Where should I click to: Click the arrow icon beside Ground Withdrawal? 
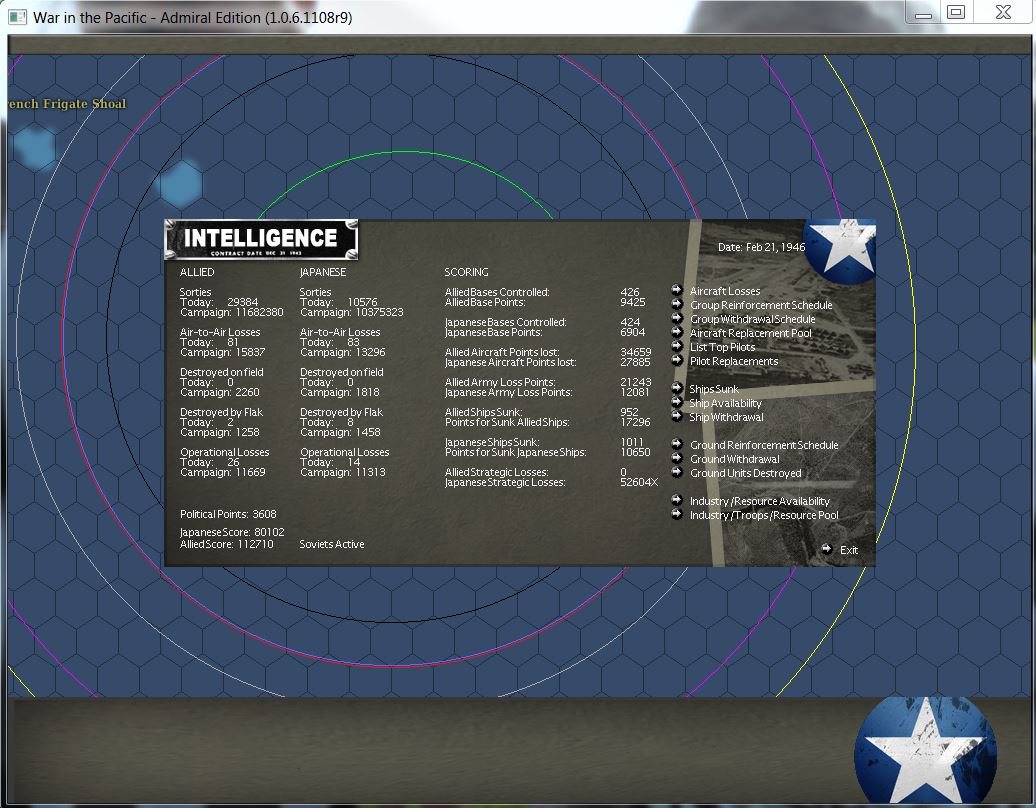click(x=677, y=458)
